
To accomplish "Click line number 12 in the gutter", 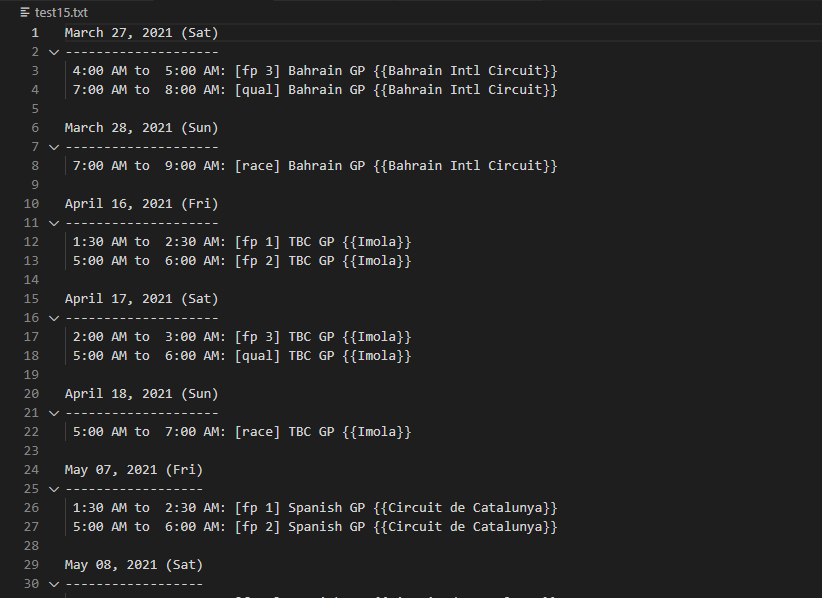I will click(x=31, y=241).
